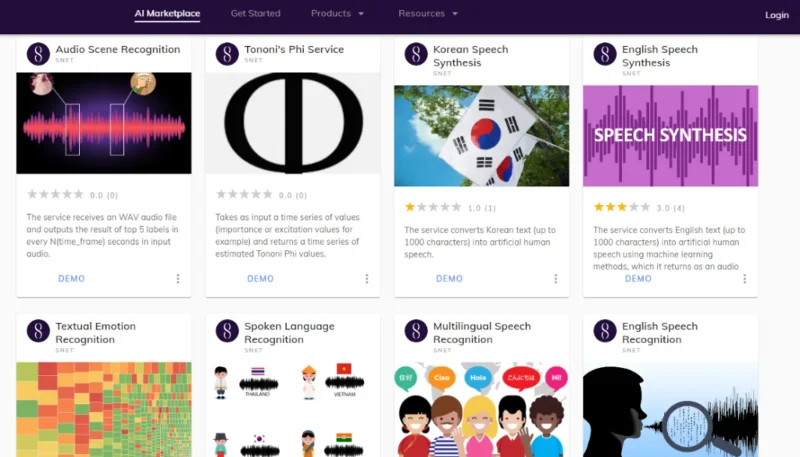The image size is (800, 457).
Task: Click rating value 3.0 (4)
Action: point(670,208)
